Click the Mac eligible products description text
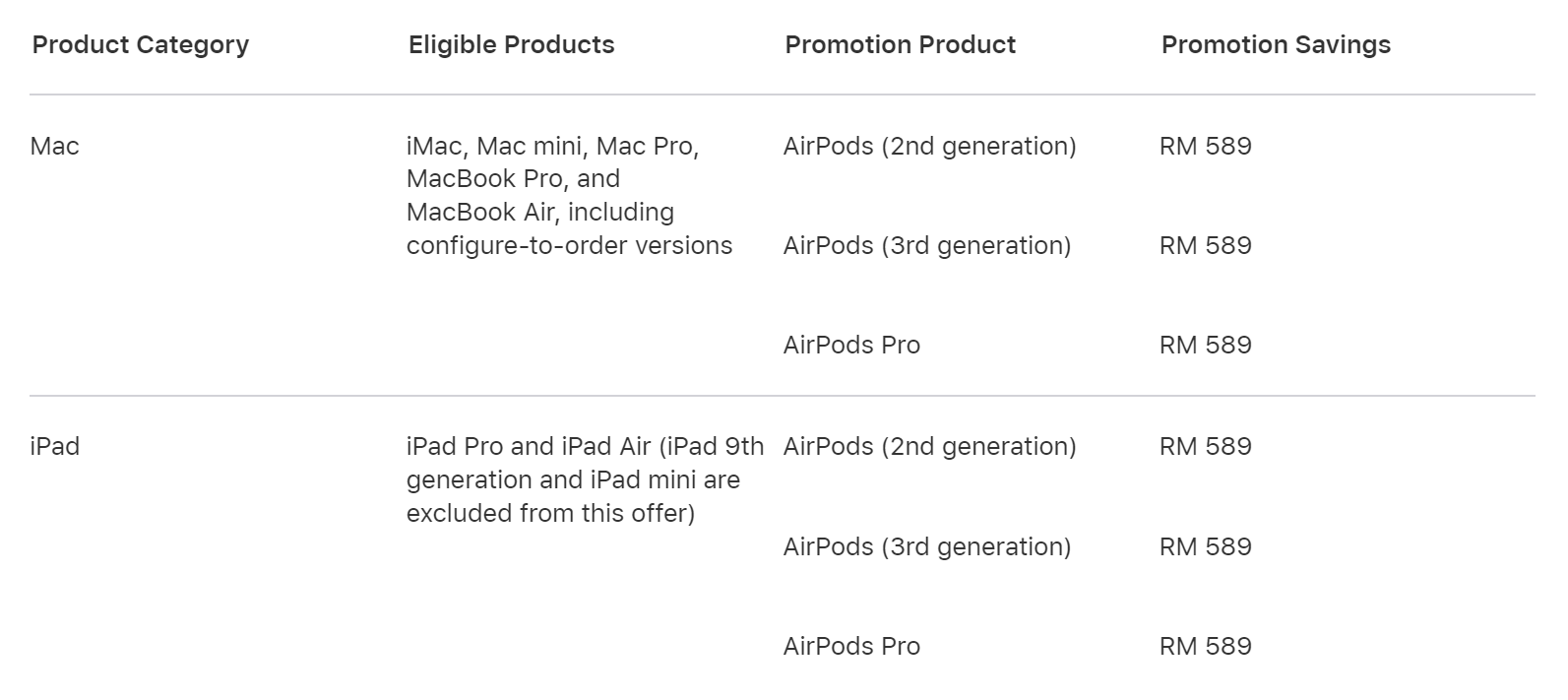This screenshot has width=1568, height=700. (569, 196)
